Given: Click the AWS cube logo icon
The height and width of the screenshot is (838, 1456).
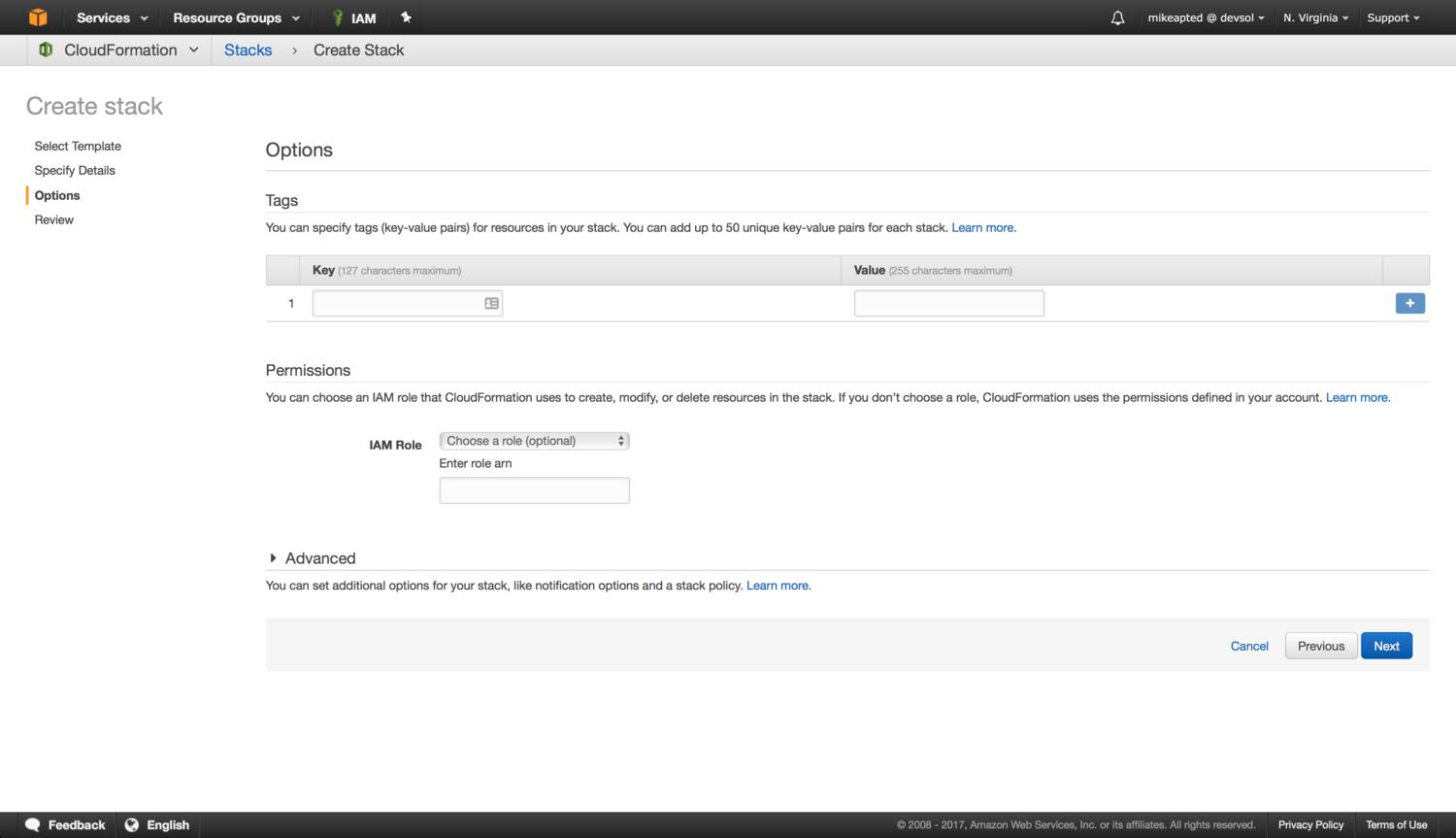Looking at the screenshot, I should pyautogui.click(x=37, y=17).
